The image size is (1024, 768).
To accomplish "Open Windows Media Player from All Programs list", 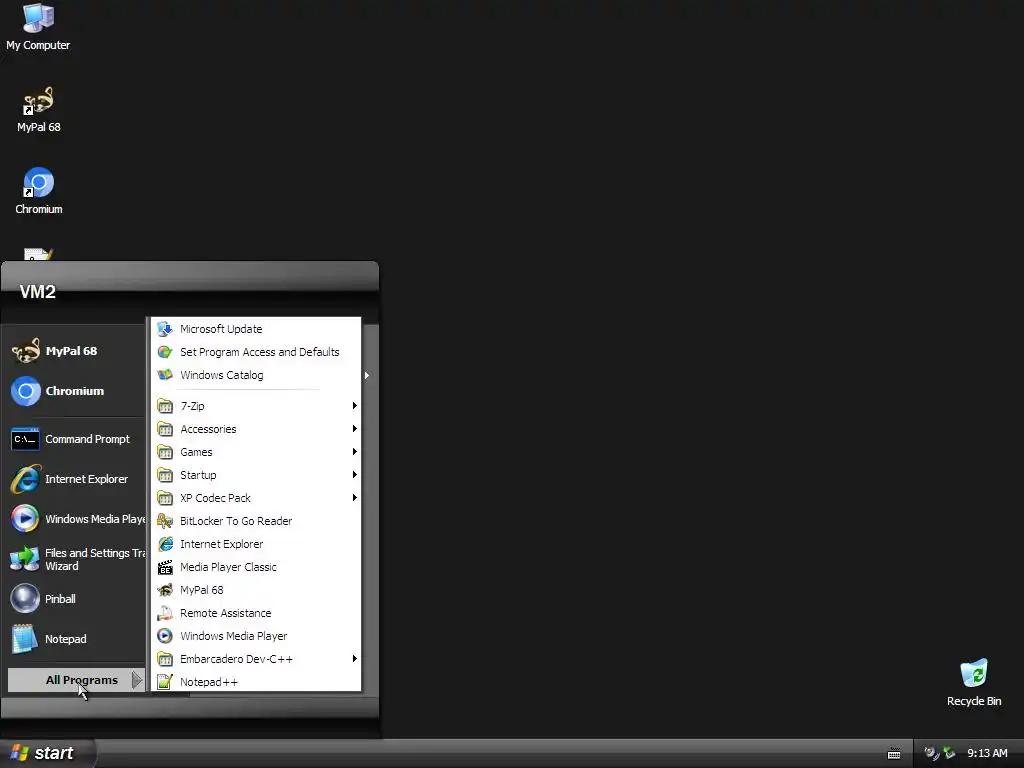I will click(x=256, y=636).
